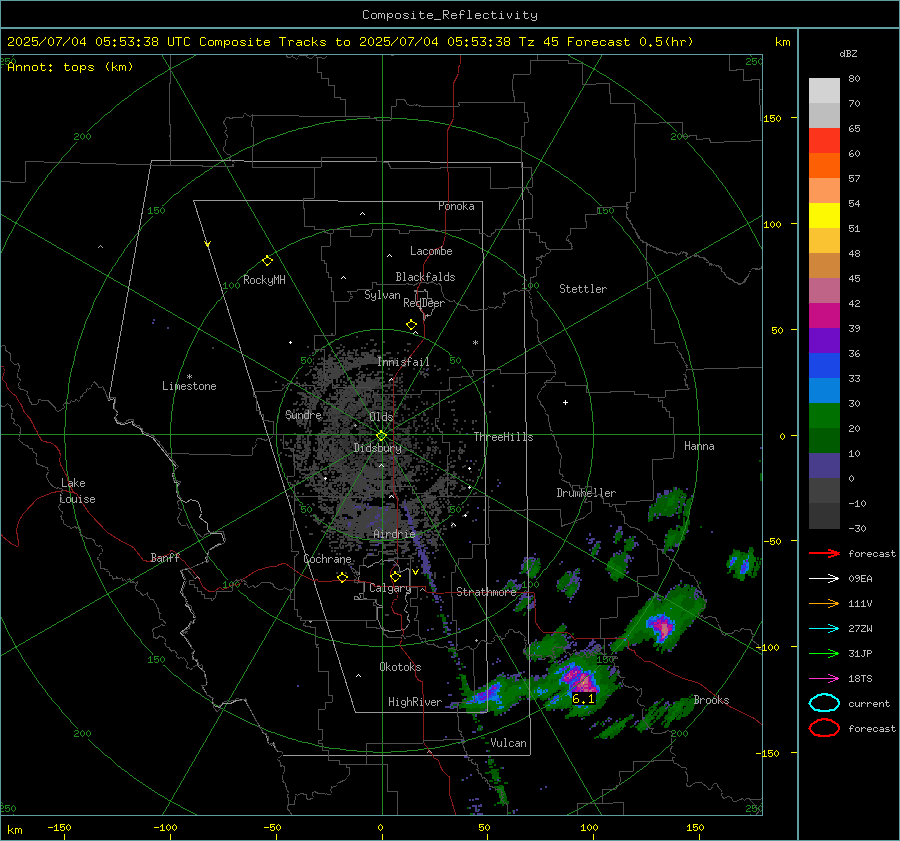The image size is (900, 841).
Task: Click the 'Airdrie' map label
Action: point(394,534)
